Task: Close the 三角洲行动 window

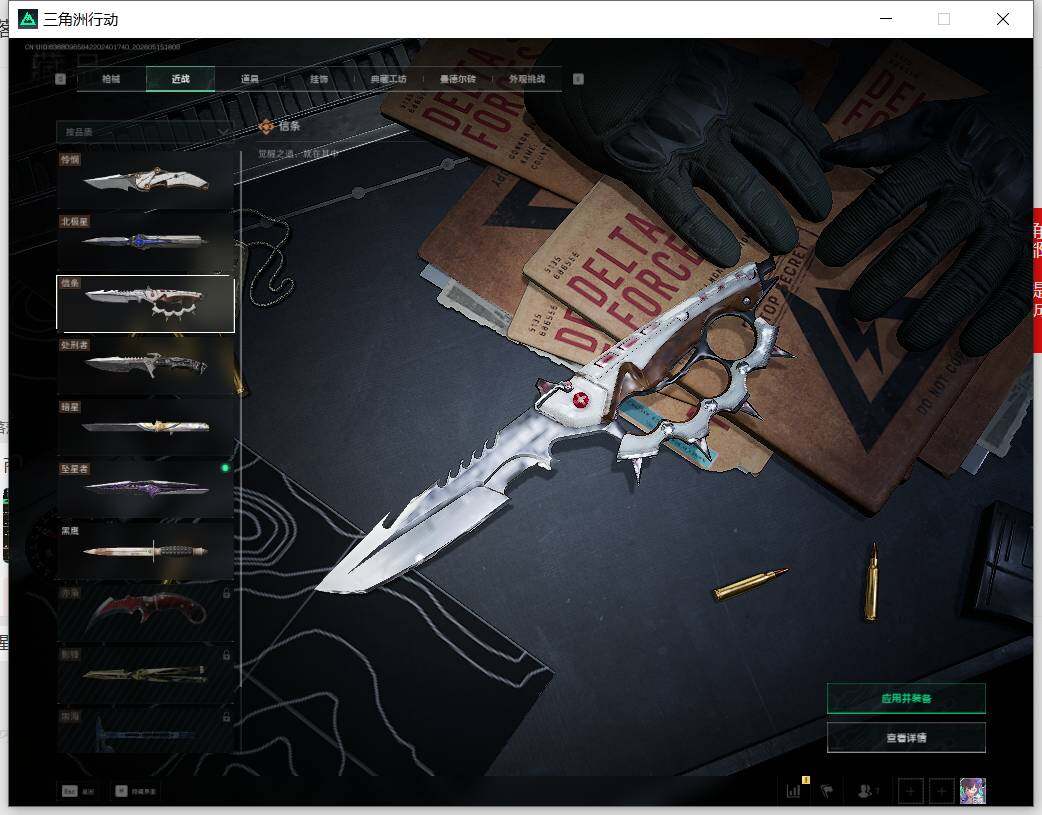Action: coord(1003,19)
